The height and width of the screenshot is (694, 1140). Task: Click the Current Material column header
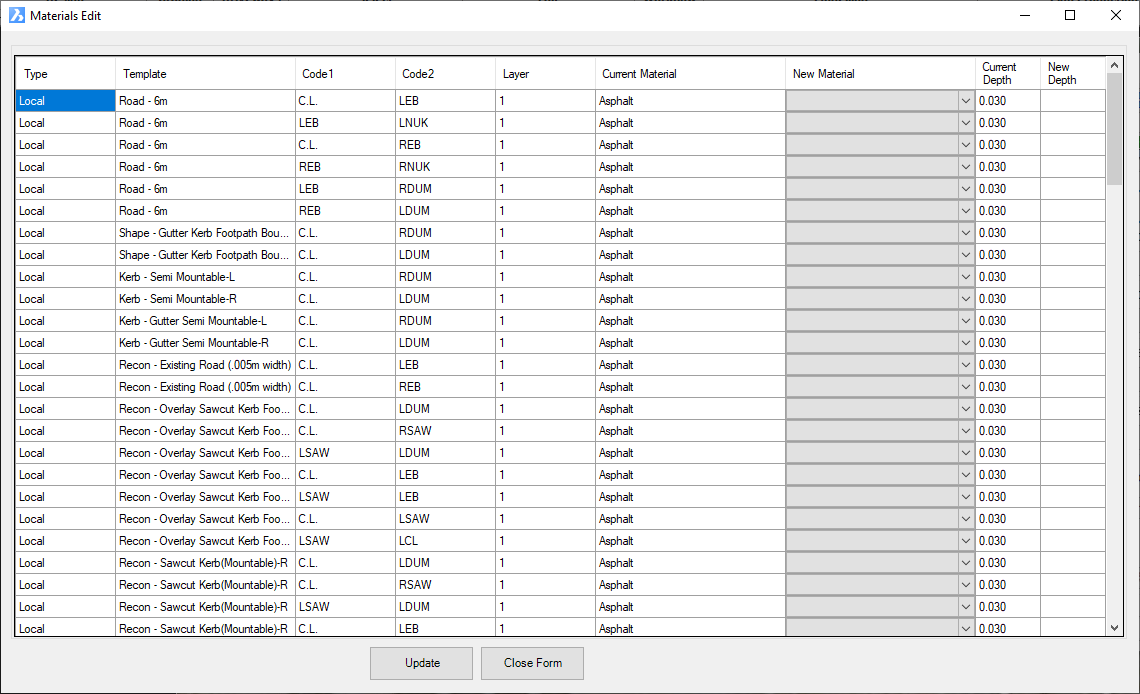[x=690, y=73]
